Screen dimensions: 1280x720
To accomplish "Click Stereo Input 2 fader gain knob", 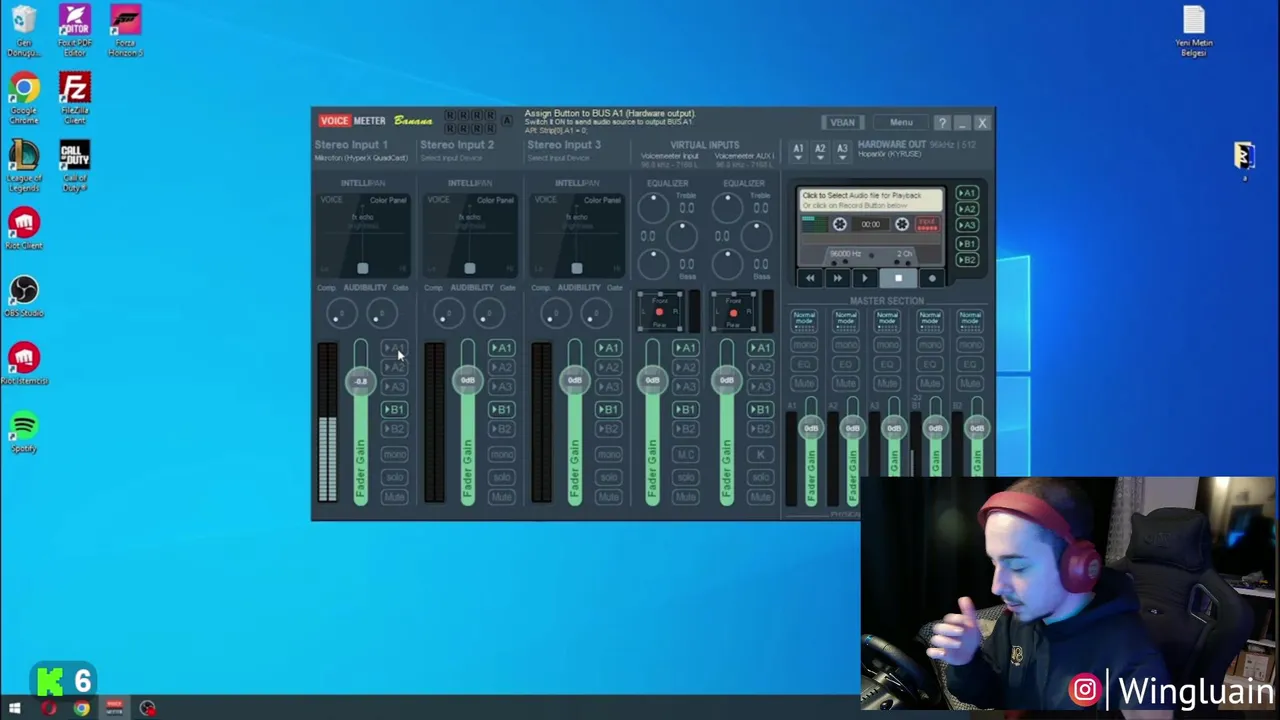I will [x=468, y=380].
